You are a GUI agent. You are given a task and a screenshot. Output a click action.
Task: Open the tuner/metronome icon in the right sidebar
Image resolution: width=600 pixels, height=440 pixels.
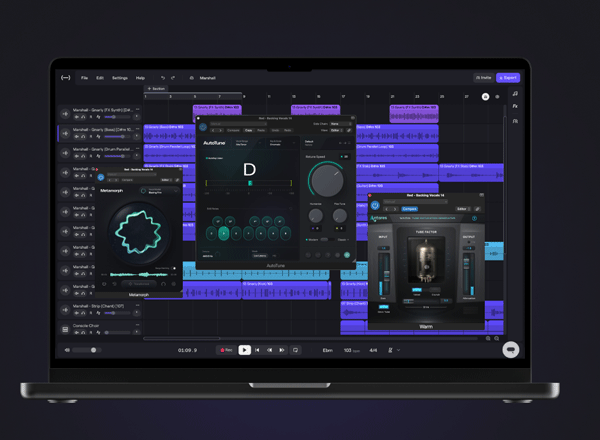[x=515, y=121]
